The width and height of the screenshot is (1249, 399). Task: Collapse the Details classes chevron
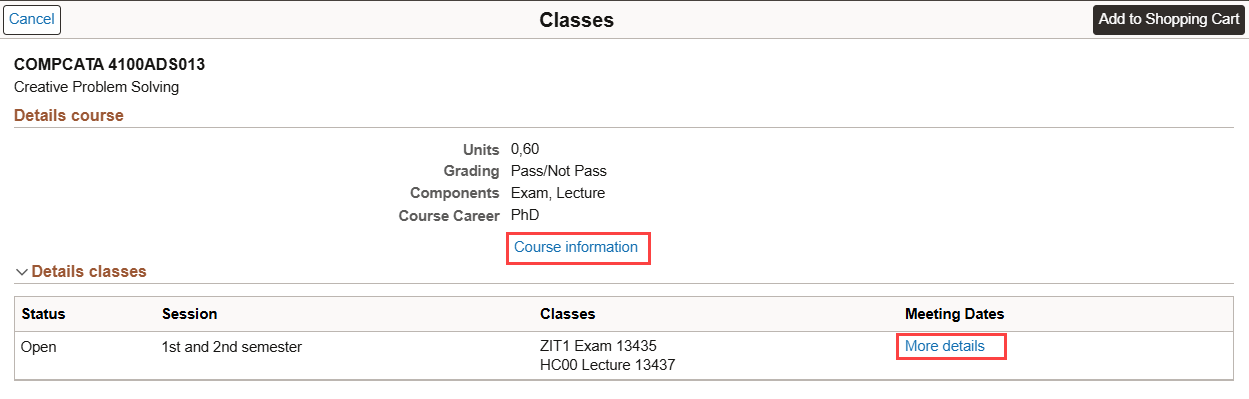tap(22, 272)
